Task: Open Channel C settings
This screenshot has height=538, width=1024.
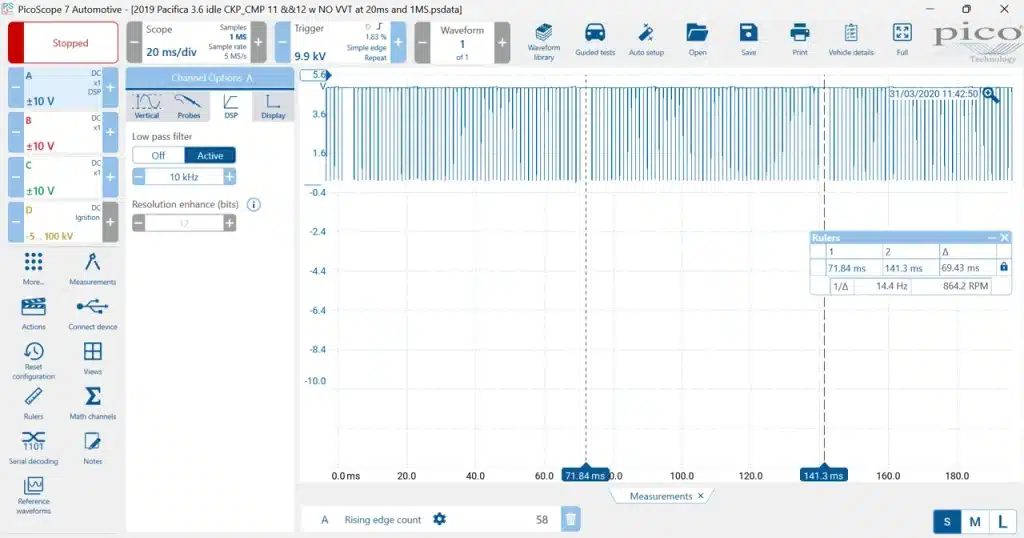Action: tap(63, 178)
